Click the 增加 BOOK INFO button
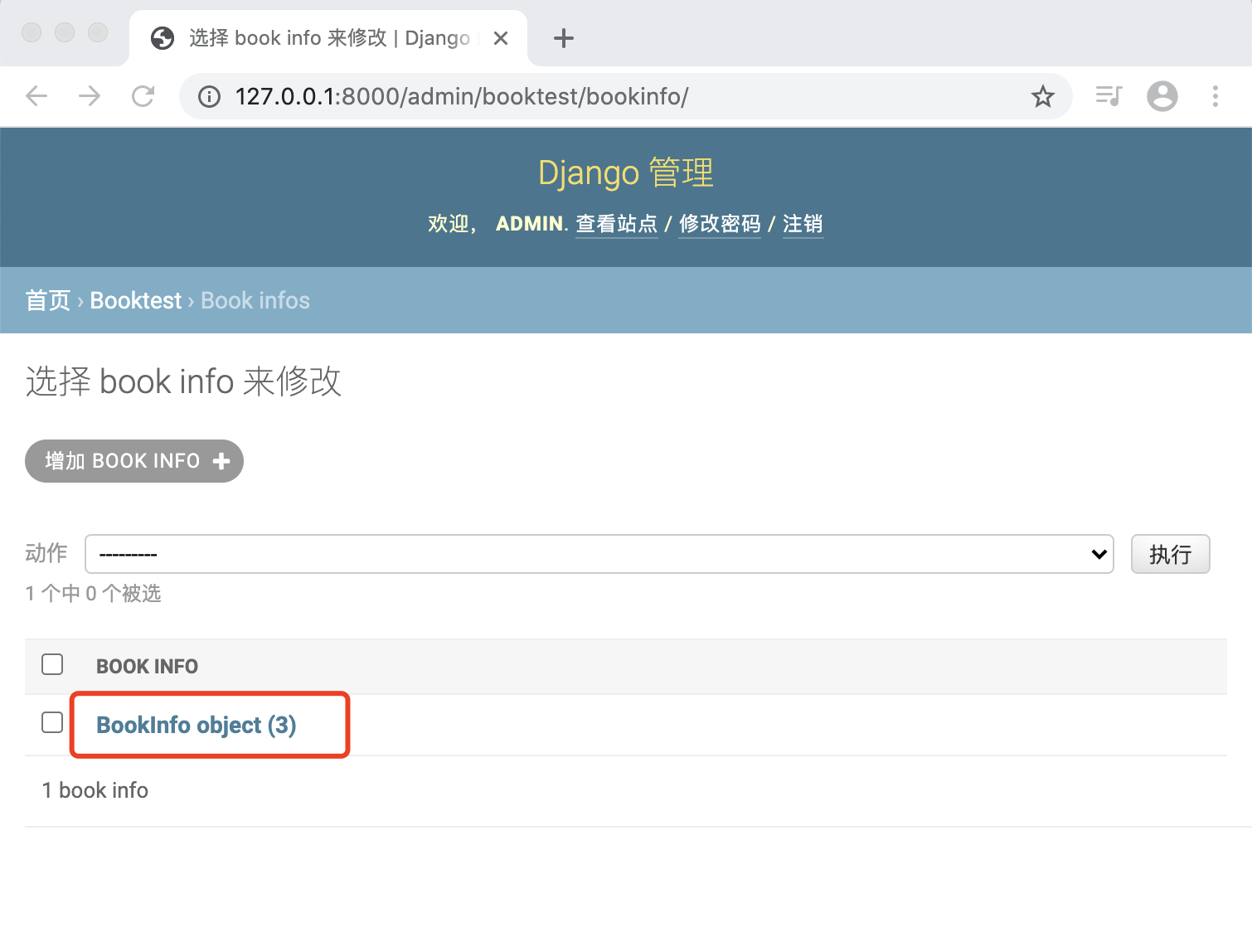 click(x=133, y=461)
